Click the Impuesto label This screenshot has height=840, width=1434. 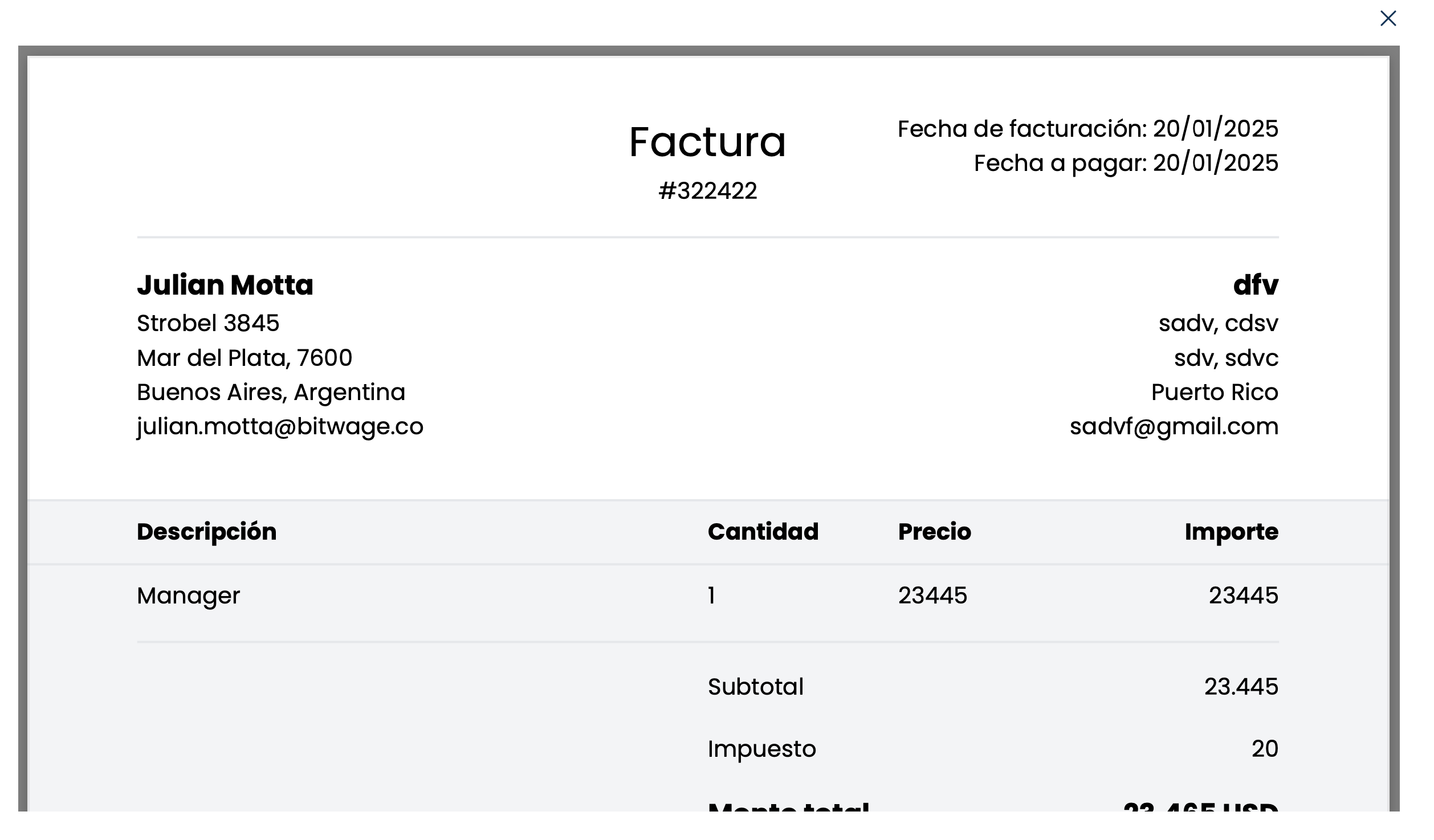761,749
